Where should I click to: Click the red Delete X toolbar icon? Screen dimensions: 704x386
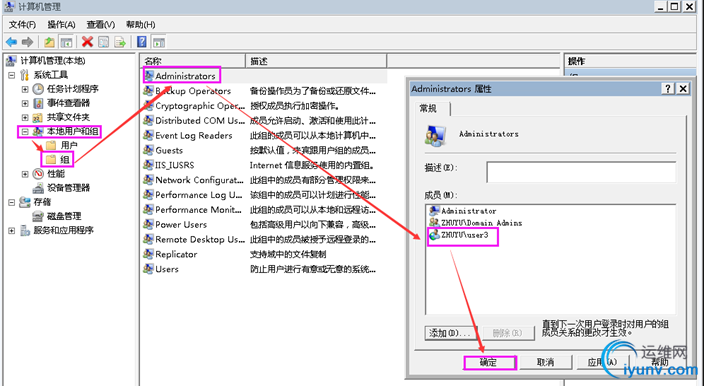[87, 42]
